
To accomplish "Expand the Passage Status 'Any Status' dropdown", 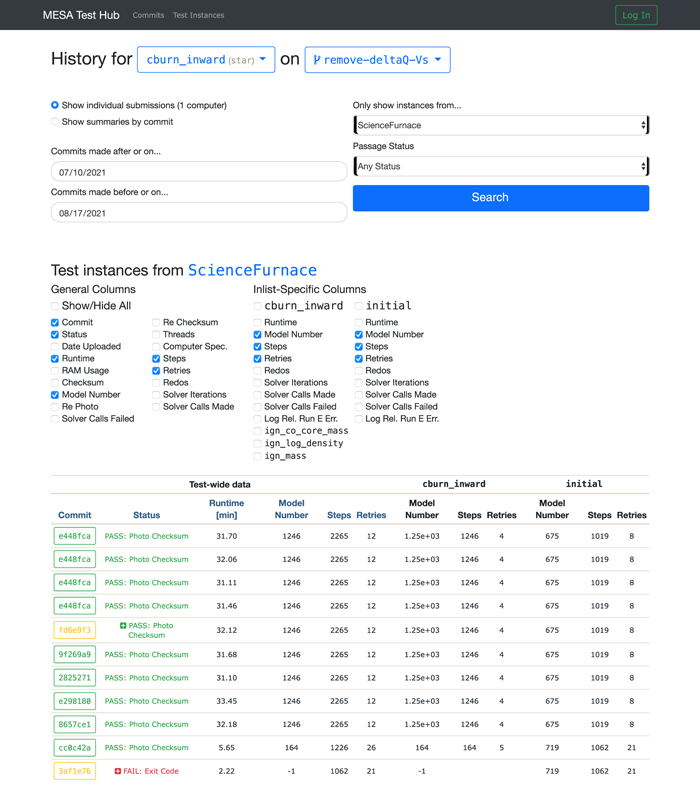I will tap(500, 166).
